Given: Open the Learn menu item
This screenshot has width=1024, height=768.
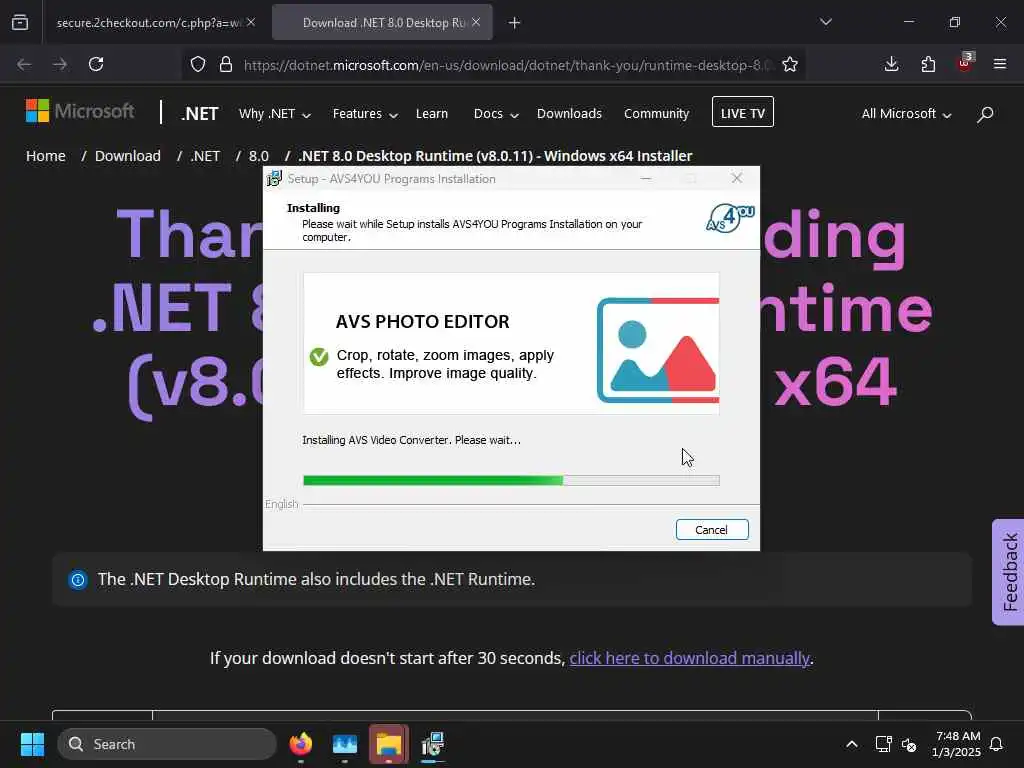Looking at the screenshot, I should tap(432, 114).
